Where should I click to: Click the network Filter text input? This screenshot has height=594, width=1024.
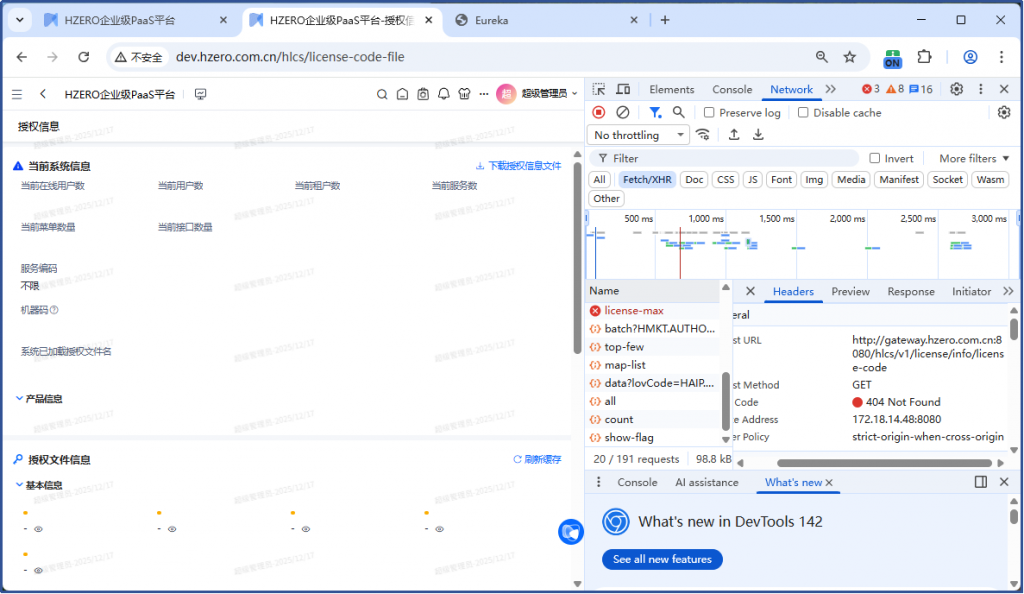point(730,158)
